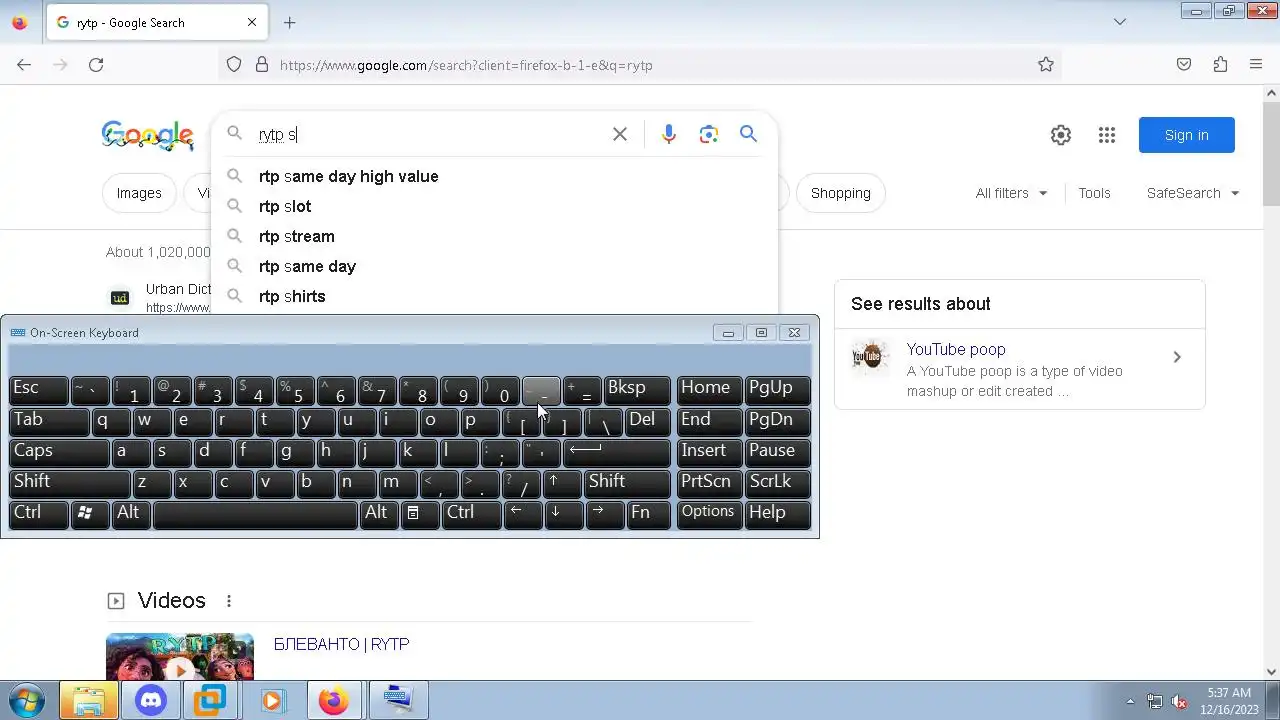This screenshot has width=1280, height=720.
Task: Open VirtualBox from the taskbar
Action: click(211, 701)
